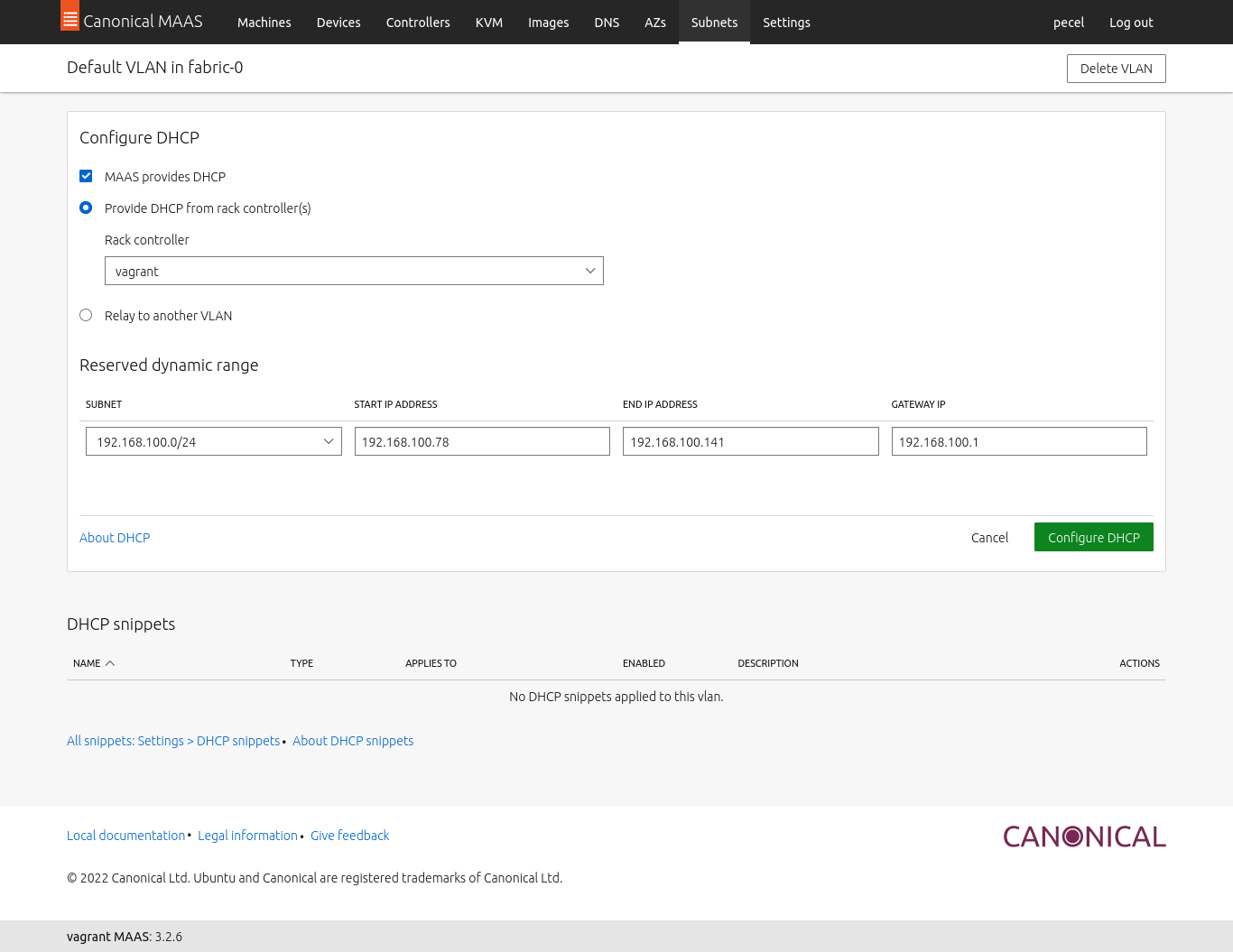The height and width of the screenshot is (952, 1233).
Task: Sort snippets by Name arrow icon
Action: (110, 663)
